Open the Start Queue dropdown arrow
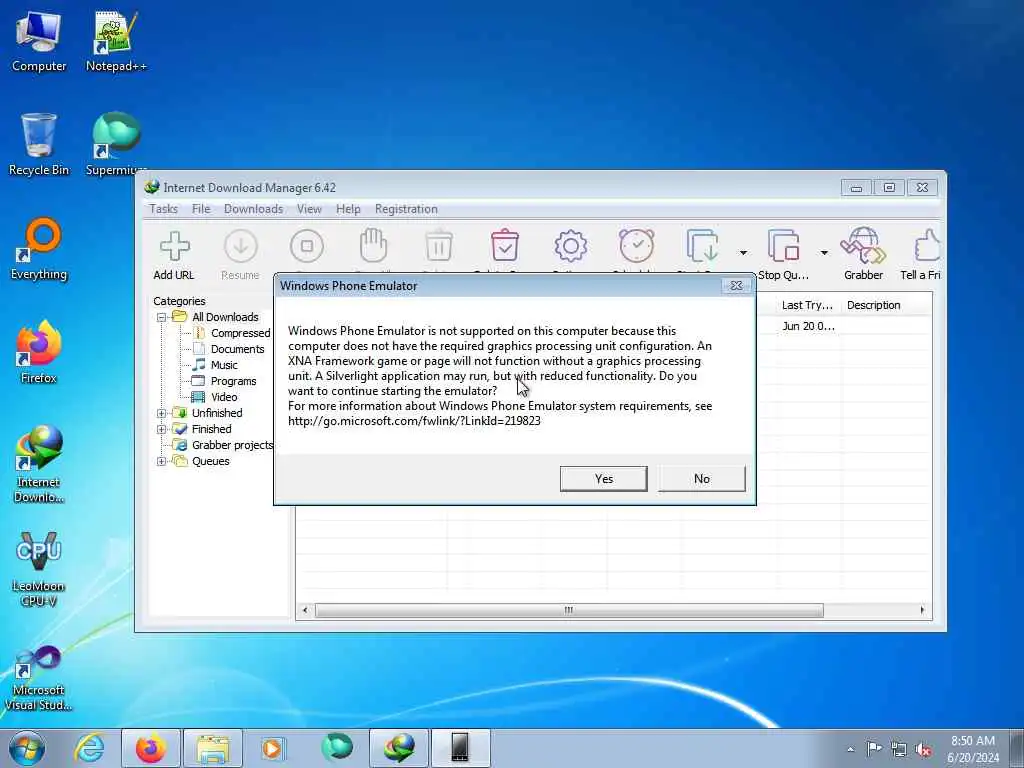This screenshot has width=1024, height=768. point(743,253)
